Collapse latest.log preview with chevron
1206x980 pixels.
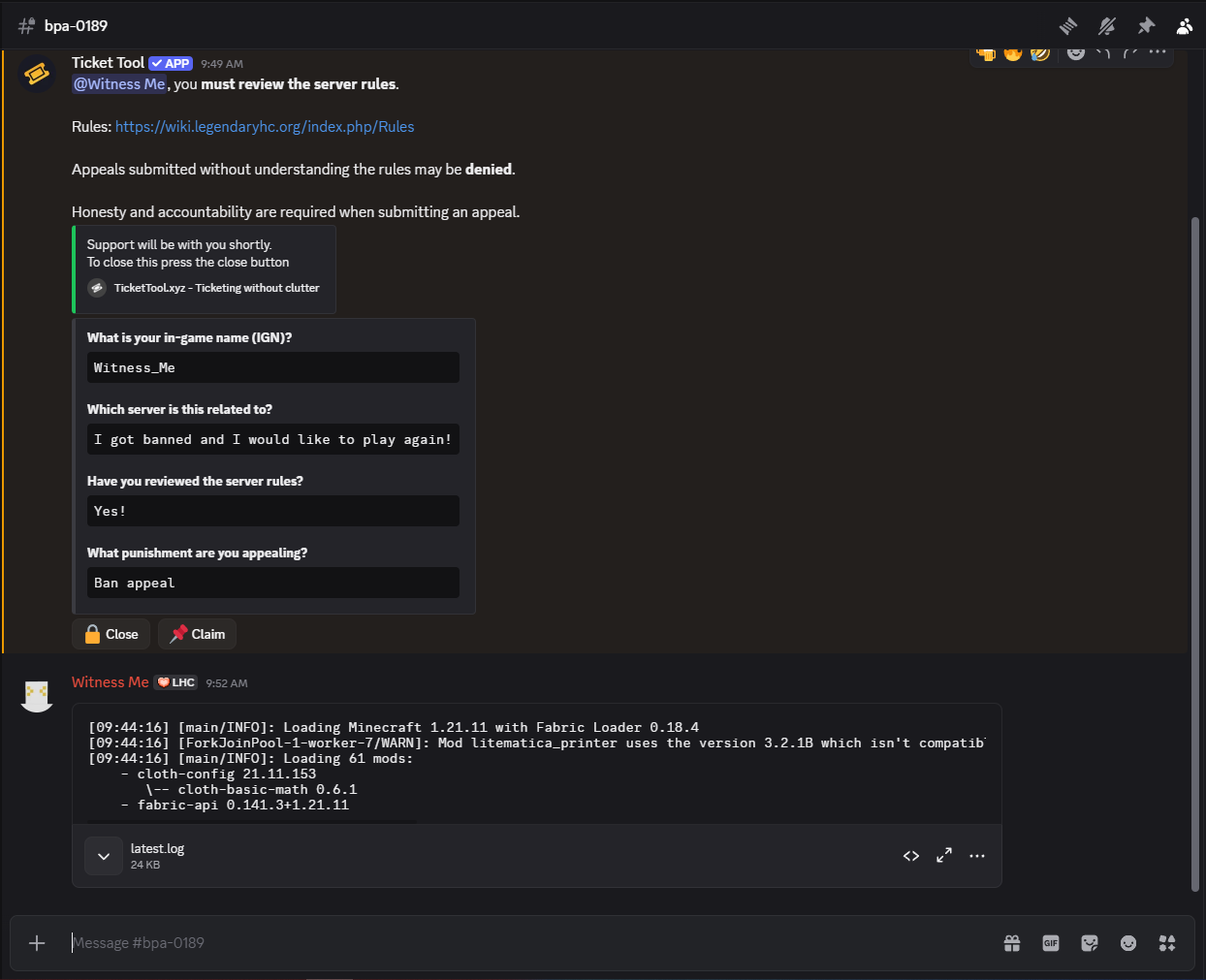[x=104, y=856]
